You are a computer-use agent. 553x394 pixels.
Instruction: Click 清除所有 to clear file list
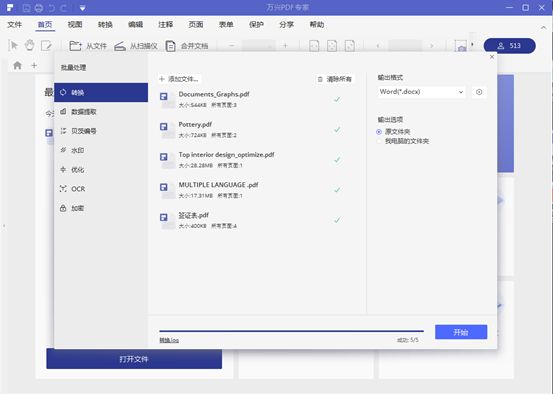pos(335,79)
